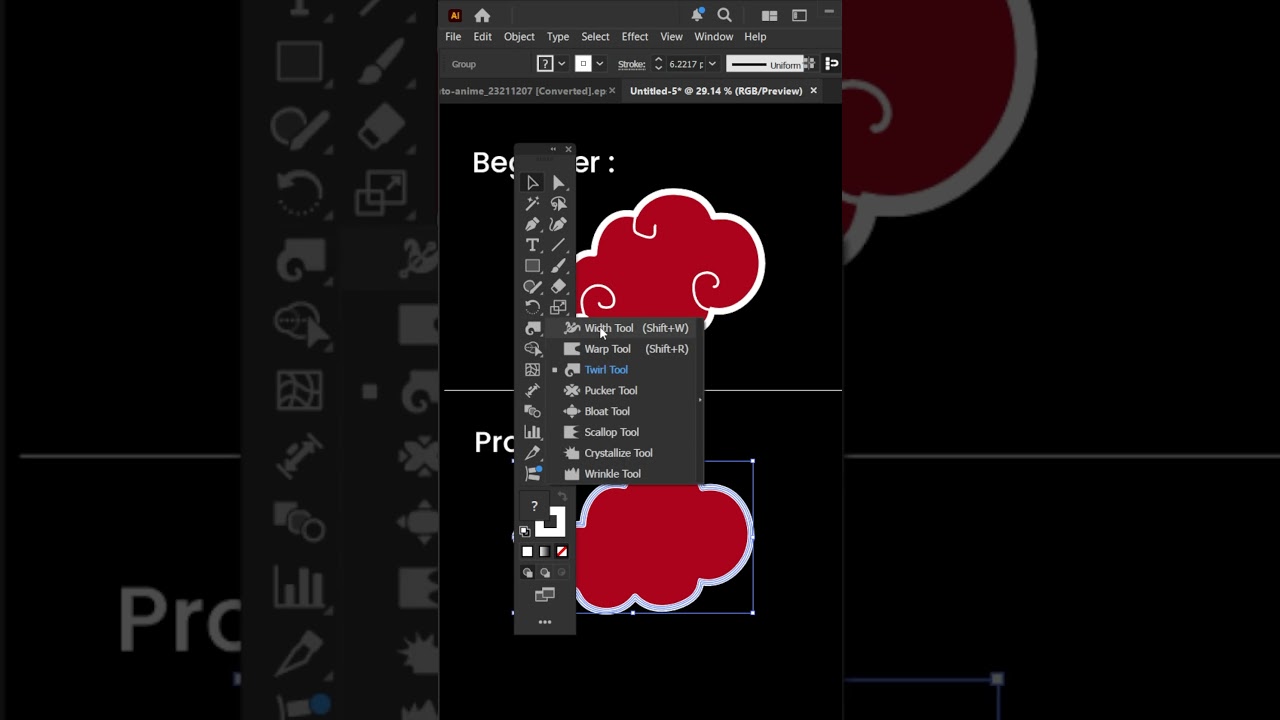The height and width of the screenshot is (720, 1280).
Task: Swap fill and stroke arrows
Action: point(562,497)
